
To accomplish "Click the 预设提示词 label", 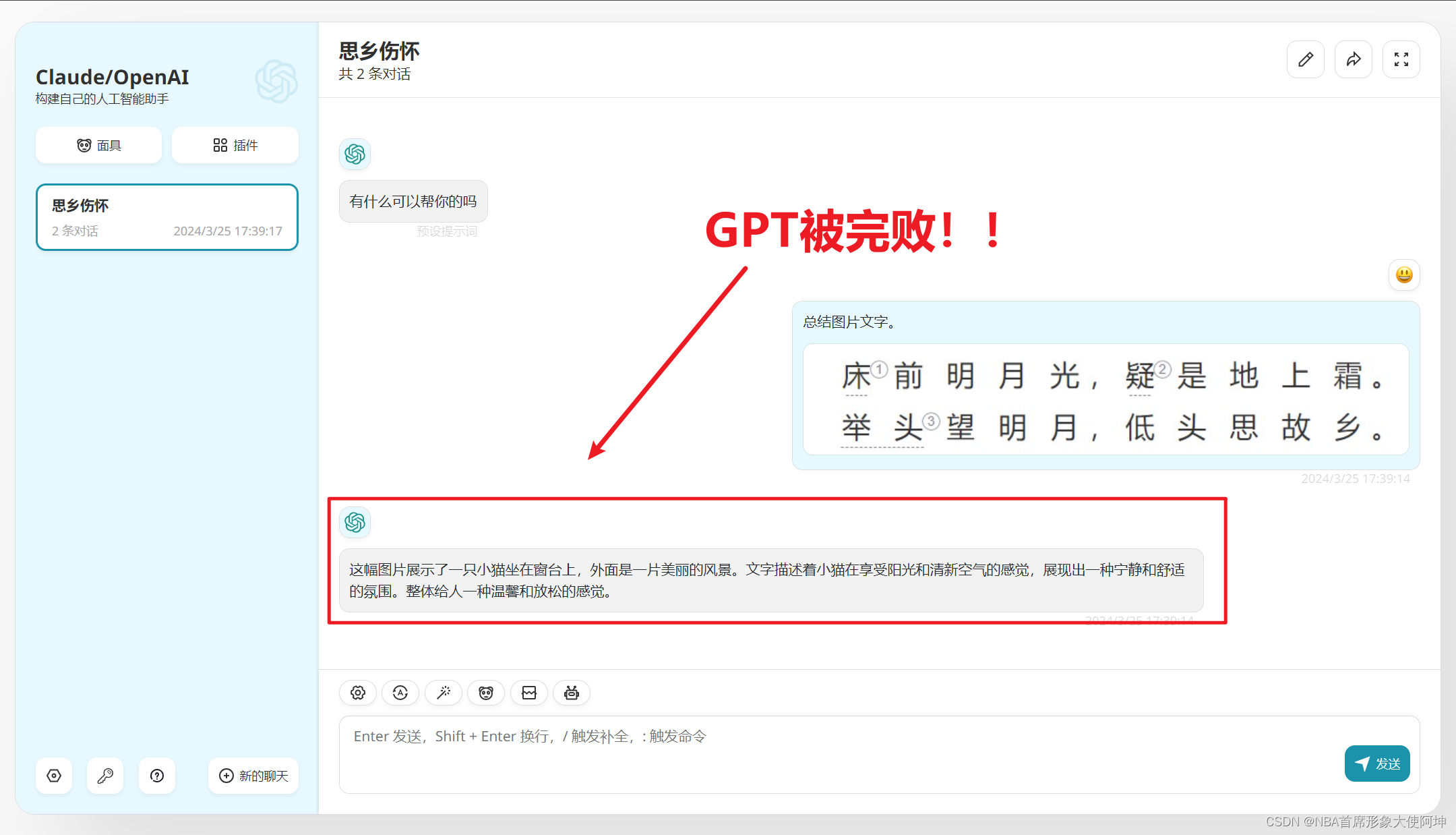I will 447,231.
